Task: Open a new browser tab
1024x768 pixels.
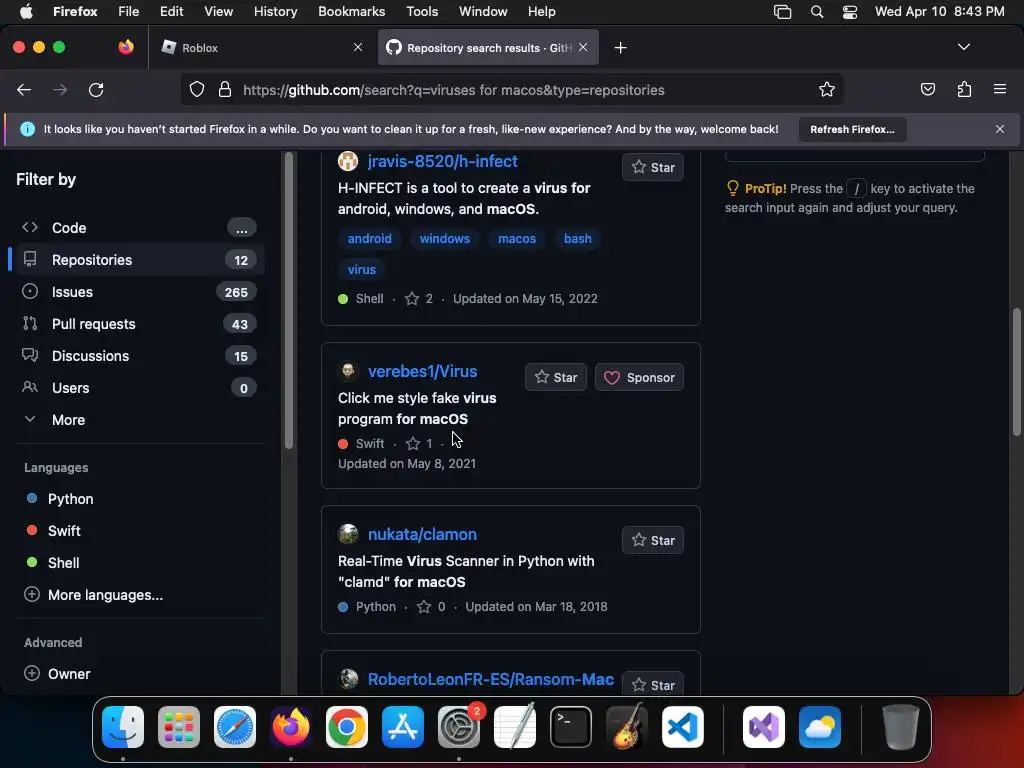Action: tap(620, 48)
